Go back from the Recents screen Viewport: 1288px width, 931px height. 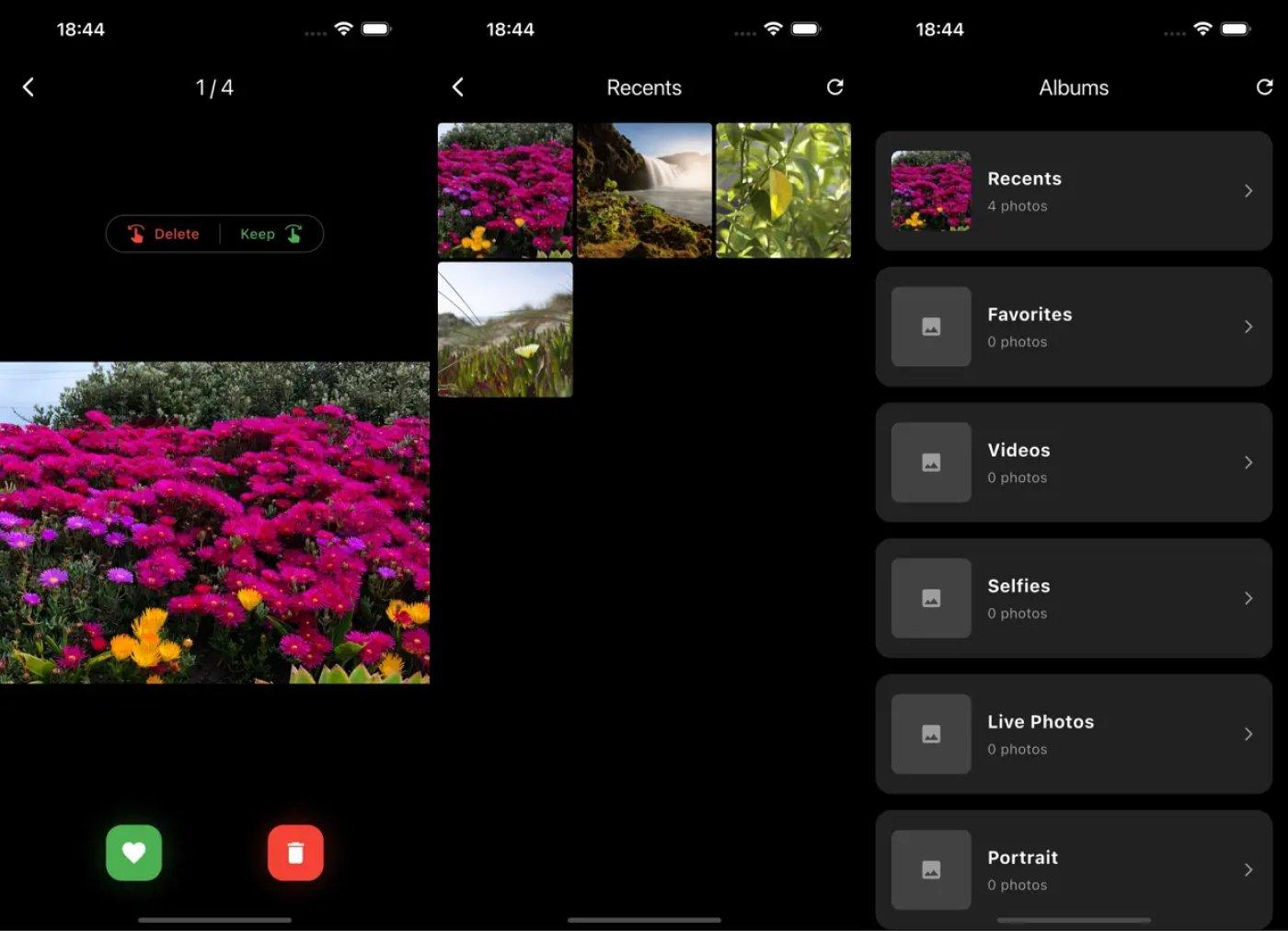458,87
